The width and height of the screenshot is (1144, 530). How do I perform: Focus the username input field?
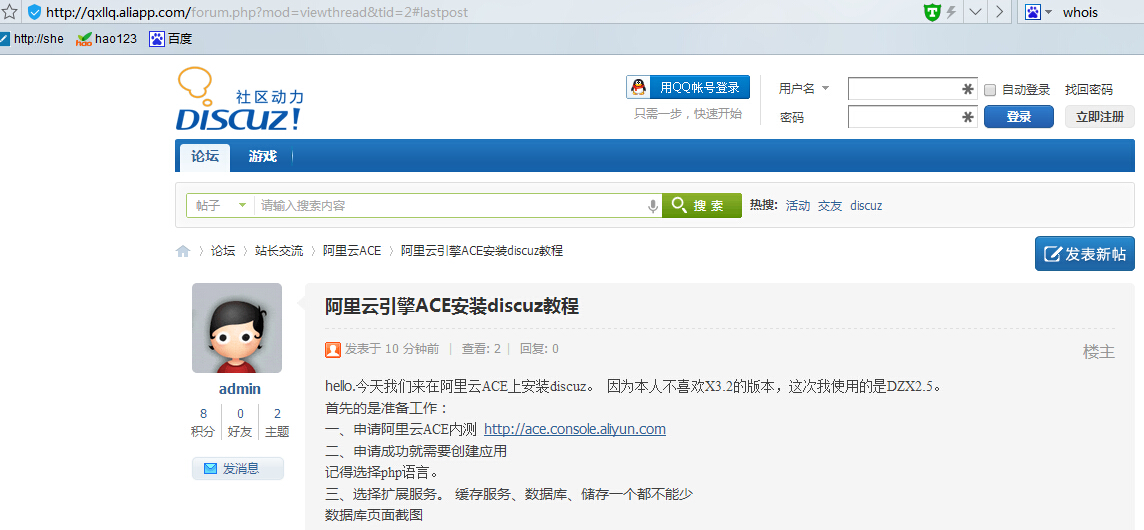pos(913,89)
